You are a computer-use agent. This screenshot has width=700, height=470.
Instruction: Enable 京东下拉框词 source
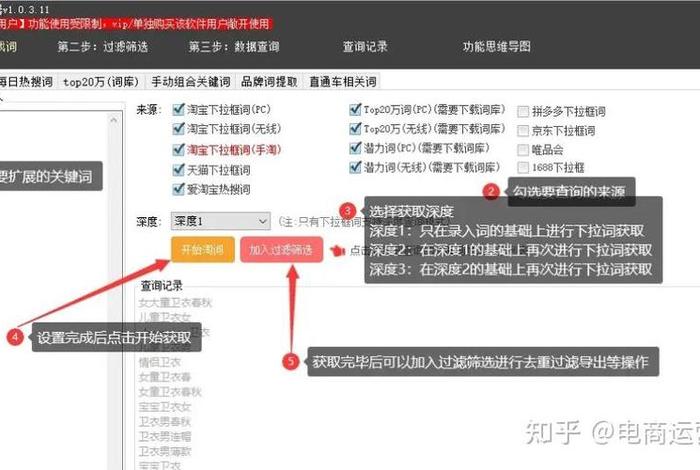523,131
